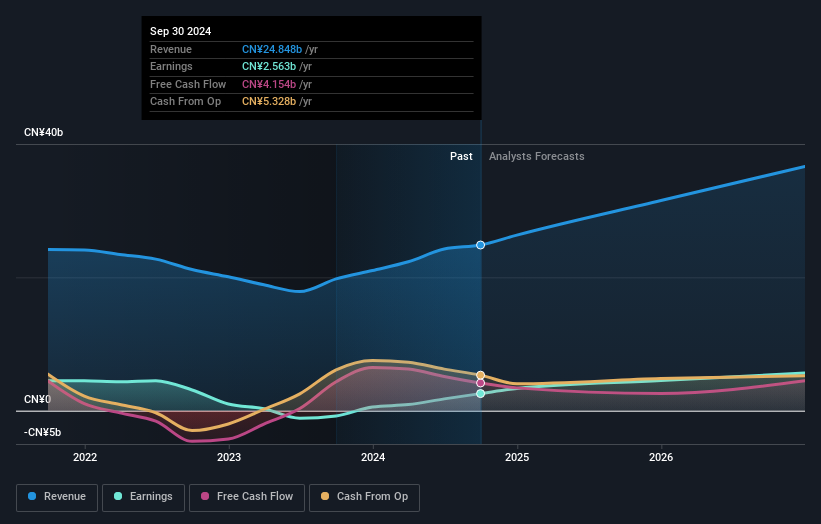Click the orange Cash From Op legend dot

(325, 496)
